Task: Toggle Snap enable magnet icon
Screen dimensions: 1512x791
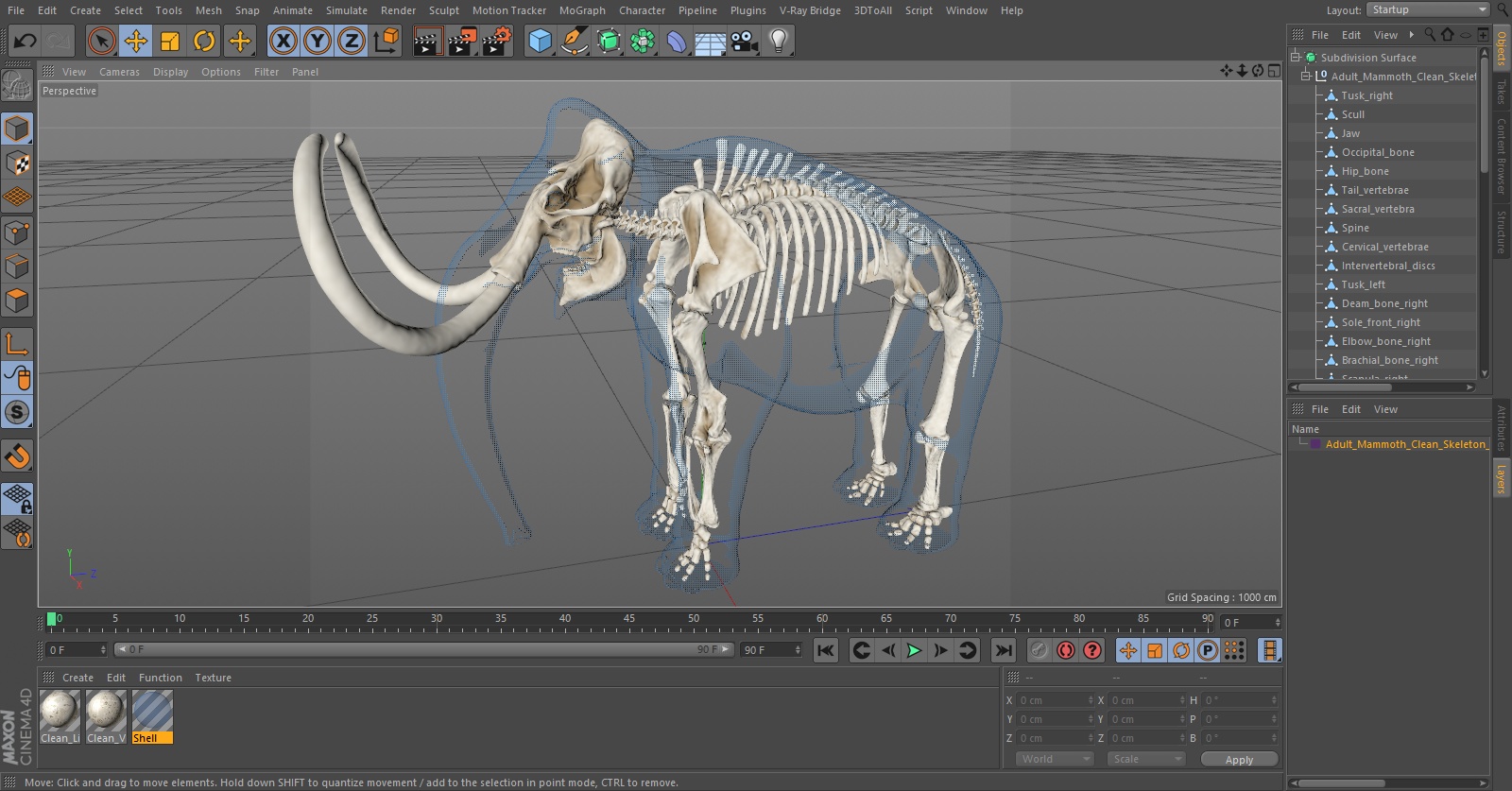Action: tap(17, 456)
